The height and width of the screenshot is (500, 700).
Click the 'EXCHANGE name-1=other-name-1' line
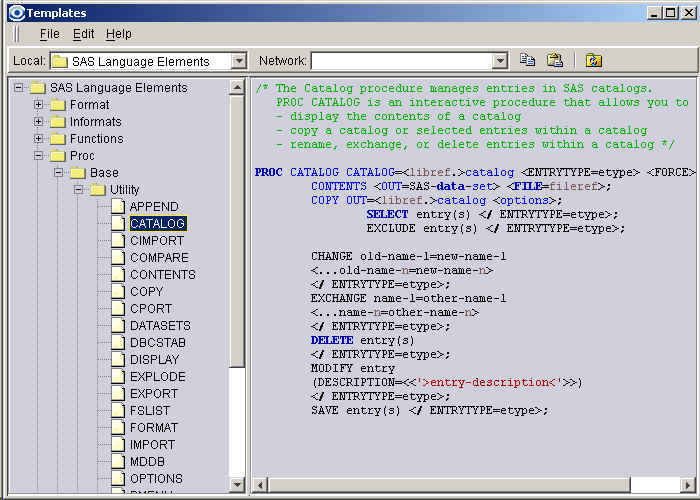click(x=408, y=298)
